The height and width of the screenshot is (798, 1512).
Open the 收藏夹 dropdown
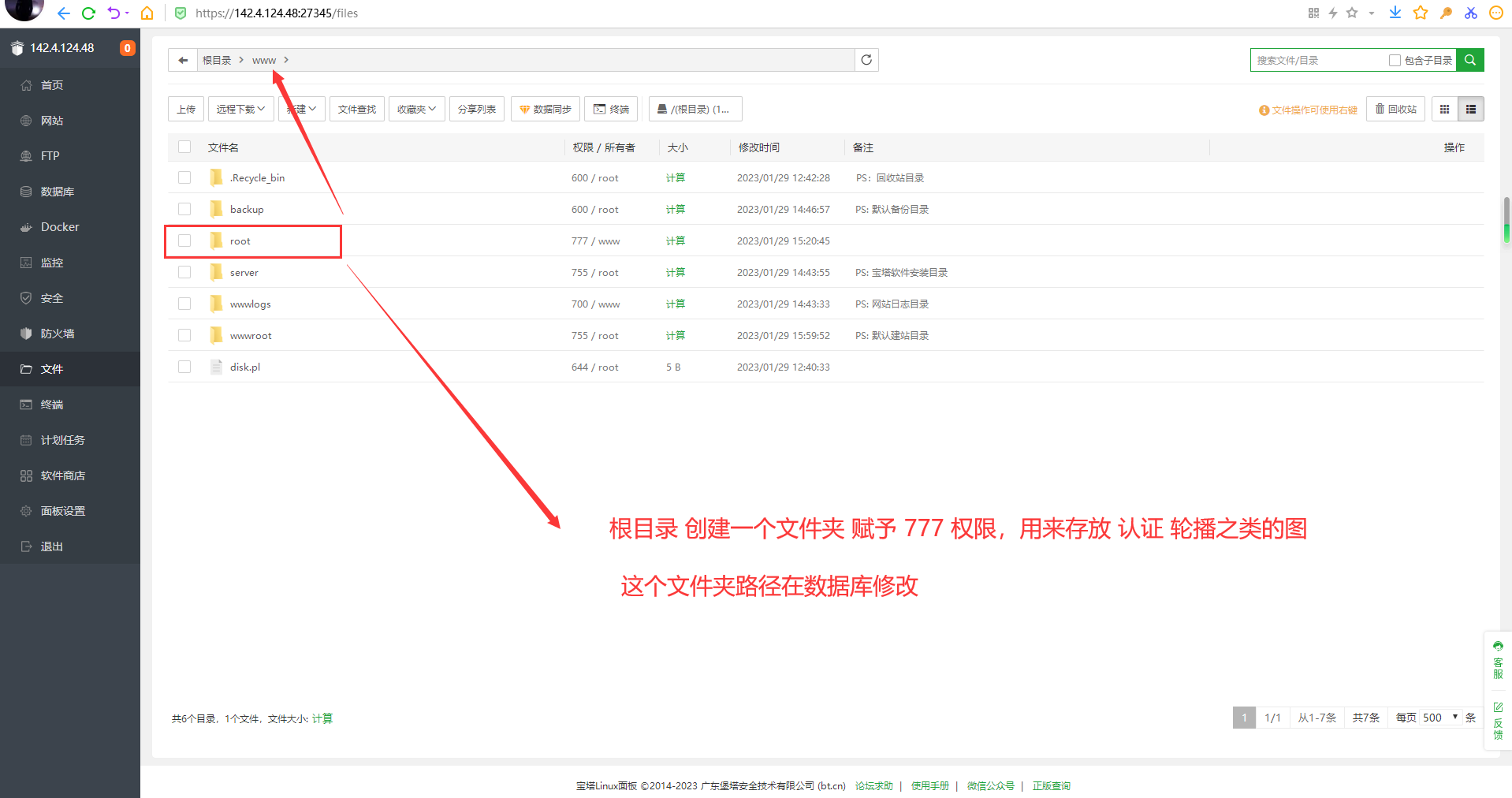coord(417,109)
